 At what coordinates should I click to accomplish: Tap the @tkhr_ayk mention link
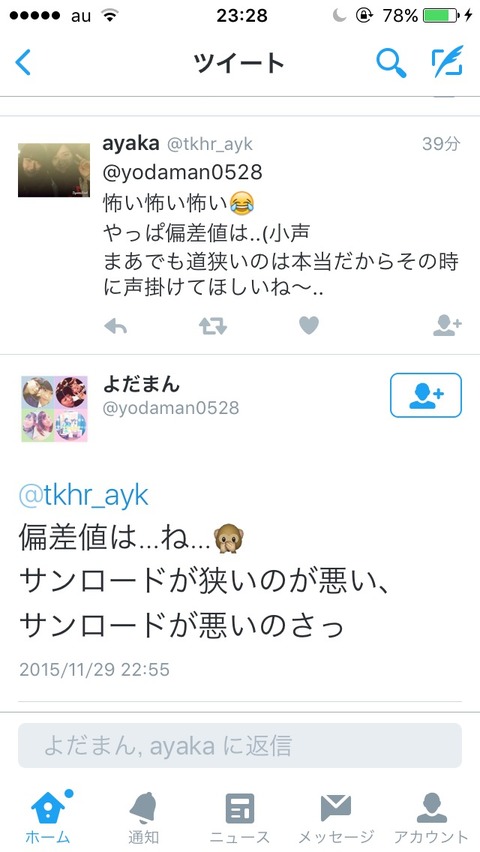click(84, 496)
